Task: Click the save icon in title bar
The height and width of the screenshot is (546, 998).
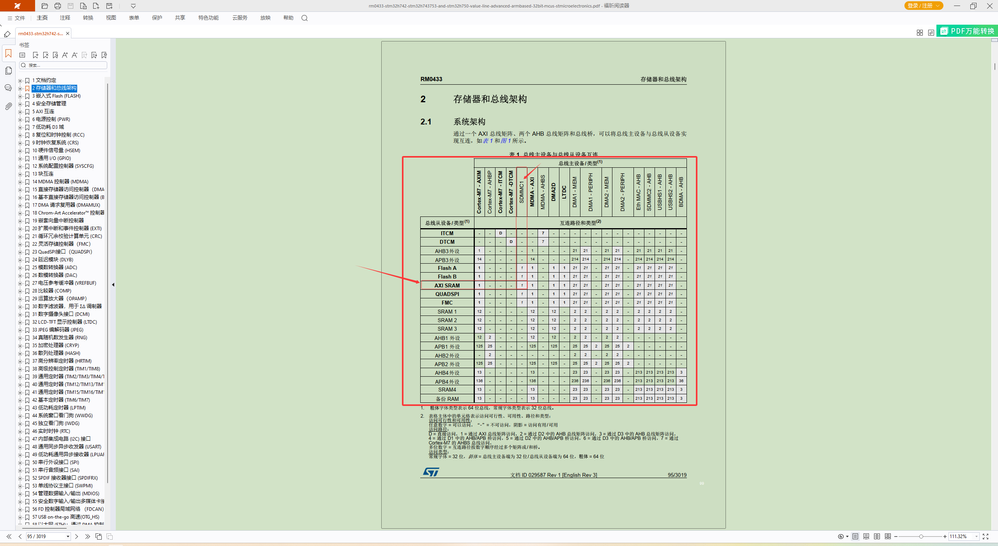Action: (x=71, y=6)
